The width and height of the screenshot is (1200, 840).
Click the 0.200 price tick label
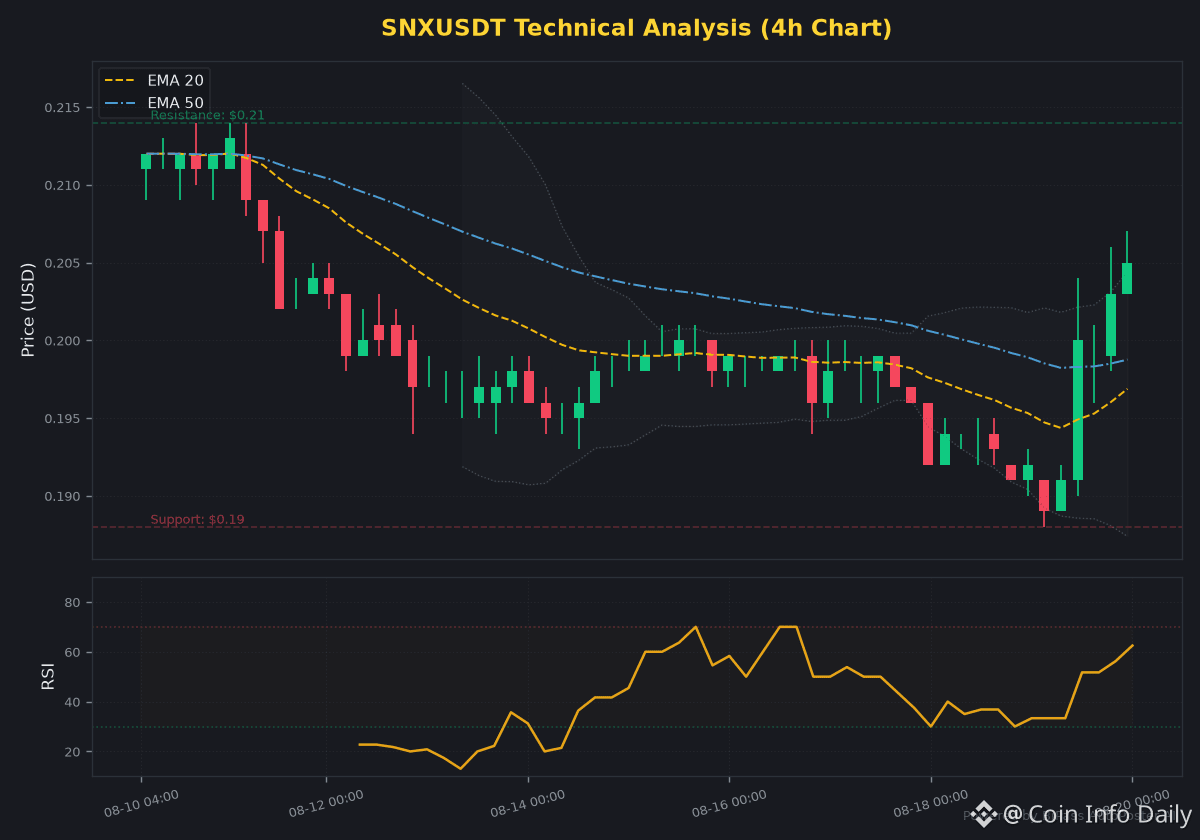tap(65, 341)
